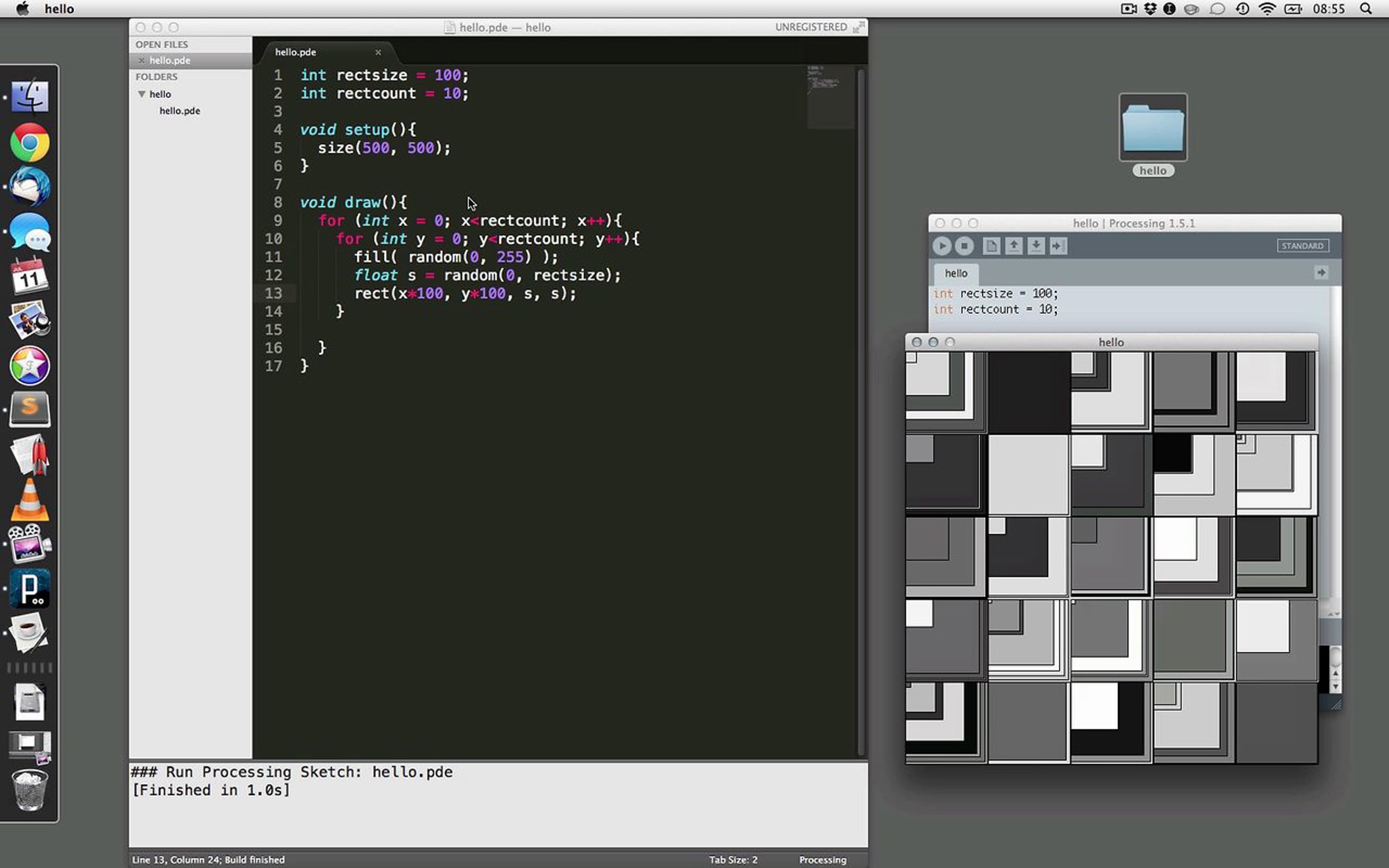The height and width of the screenshot is (868, 1389).
Task: Click the New sketch icon in Processing
Action: click(991, 246)
